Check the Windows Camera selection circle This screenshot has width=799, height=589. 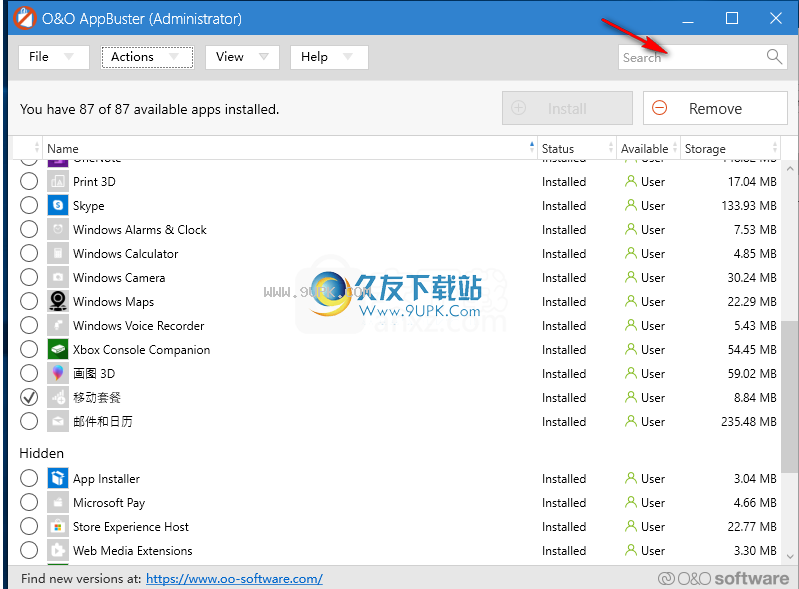(x=29, y=277)
